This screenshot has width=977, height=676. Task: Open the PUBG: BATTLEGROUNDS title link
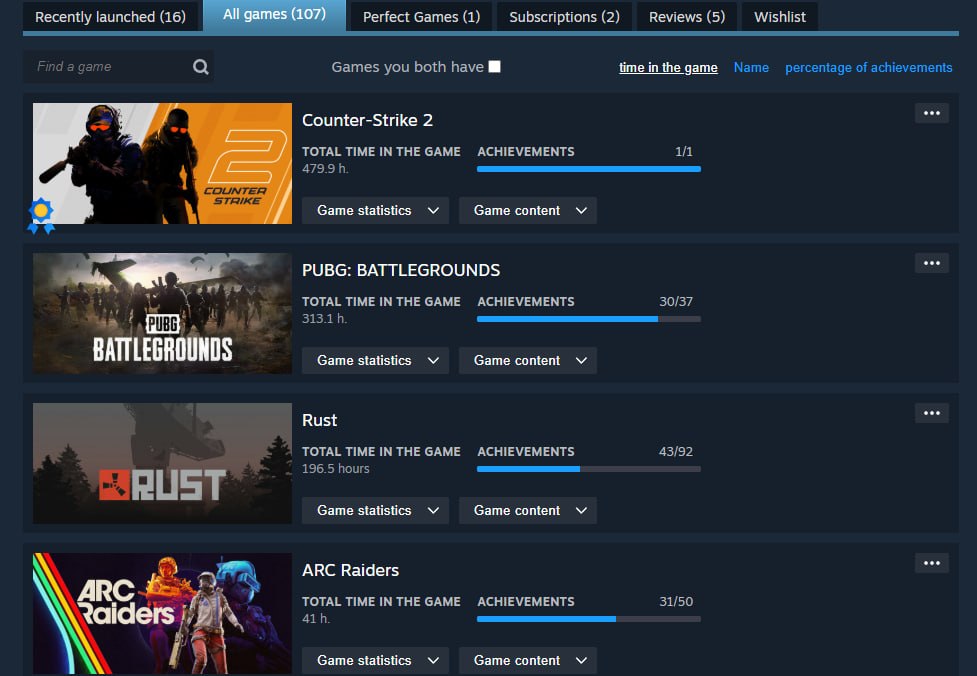(401, 270)
